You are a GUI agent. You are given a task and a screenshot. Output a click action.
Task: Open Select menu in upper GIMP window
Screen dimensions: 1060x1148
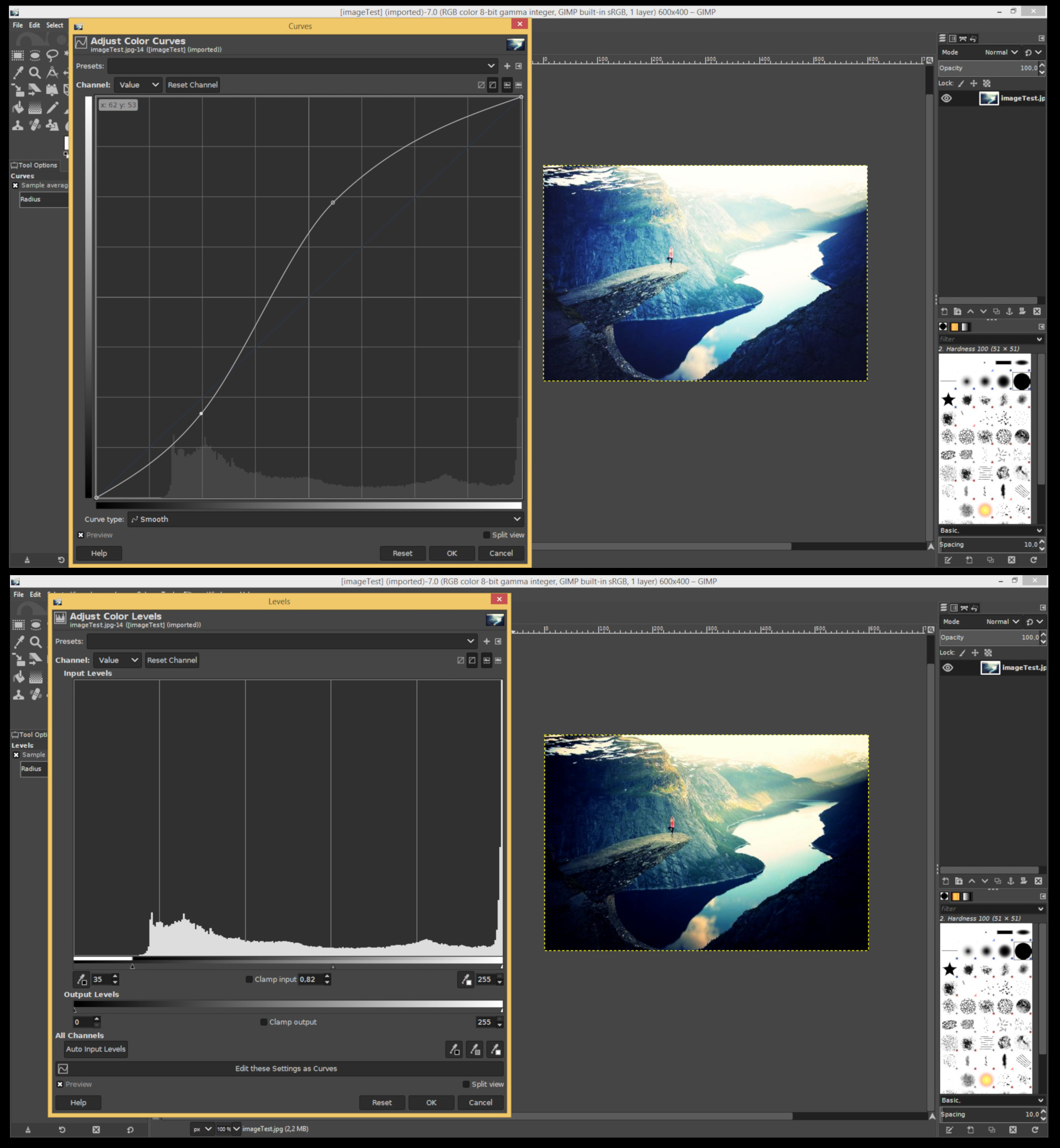click(55, 25)
